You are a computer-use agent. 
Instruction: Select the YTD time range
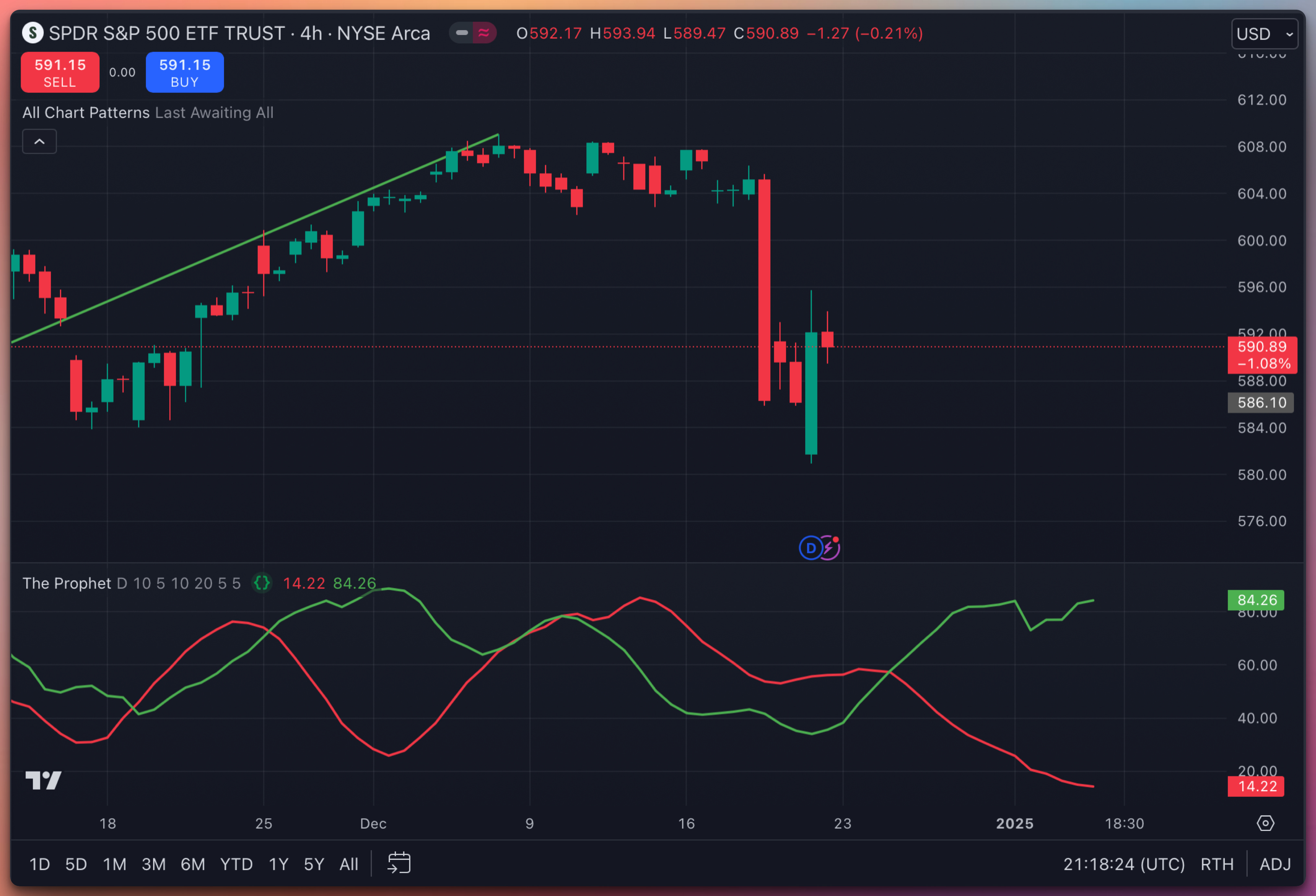click(x=236, y=864)
